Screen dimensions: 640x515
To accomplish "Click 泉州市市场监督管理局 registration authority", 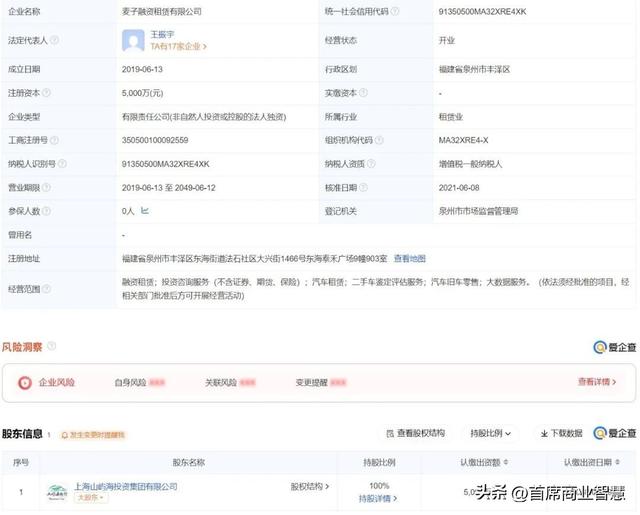I will (478, 211).
